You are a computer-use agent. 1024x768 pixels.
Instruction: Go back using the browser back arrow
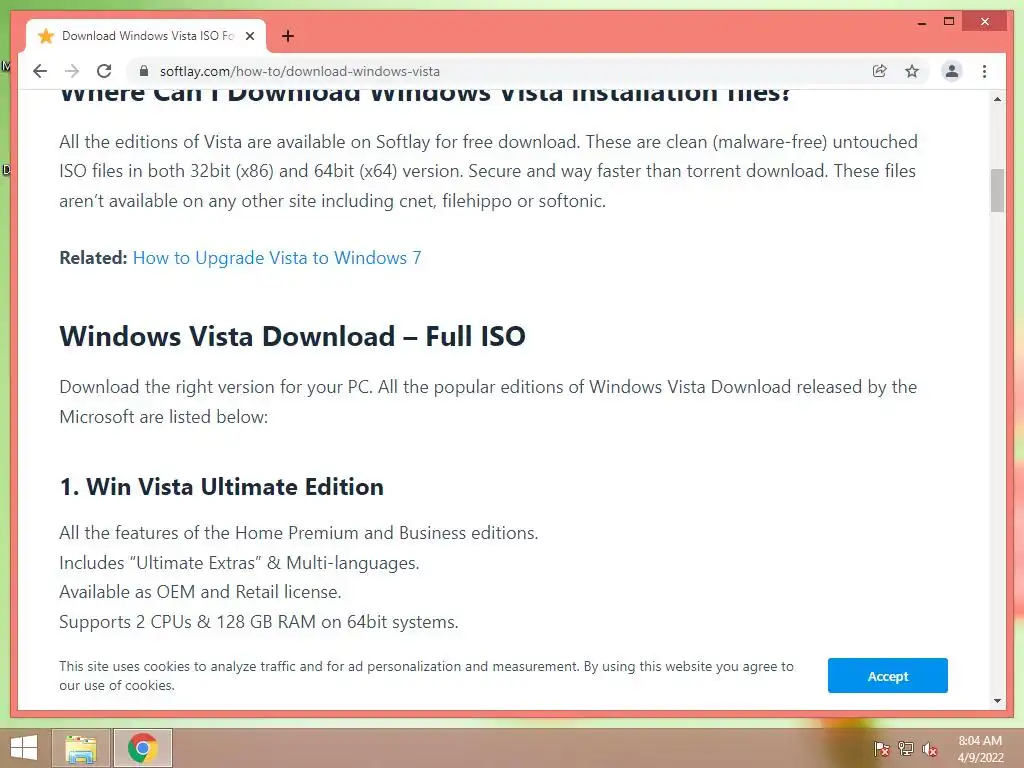click(x=40, y=71)
